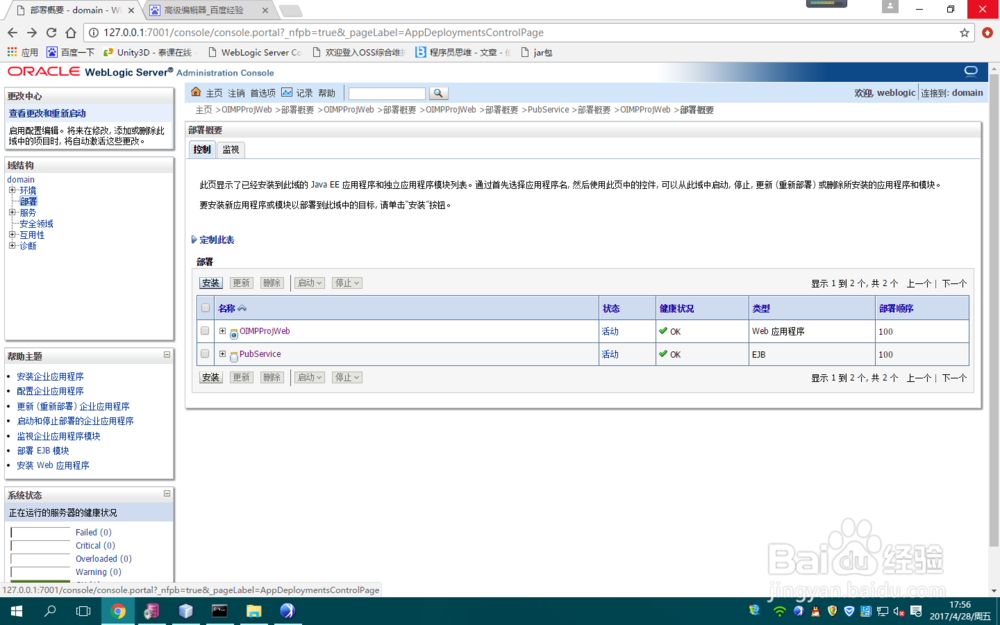
Task: Select the 安全领域 tree item
Action: click(x=36, y=224)
